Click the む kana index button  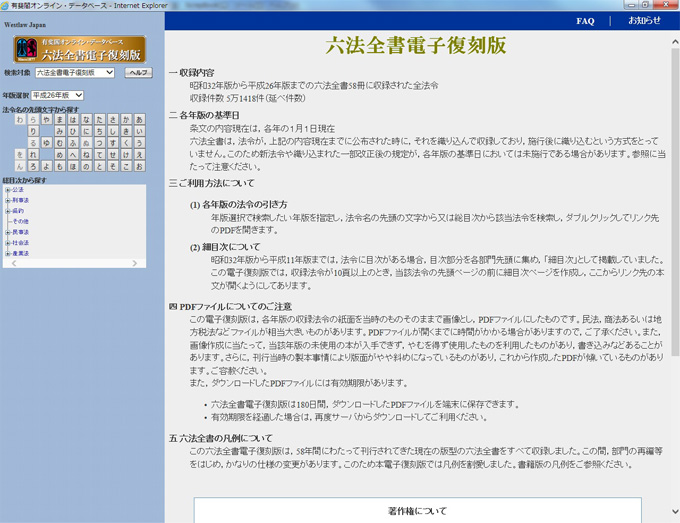(60, 143)
